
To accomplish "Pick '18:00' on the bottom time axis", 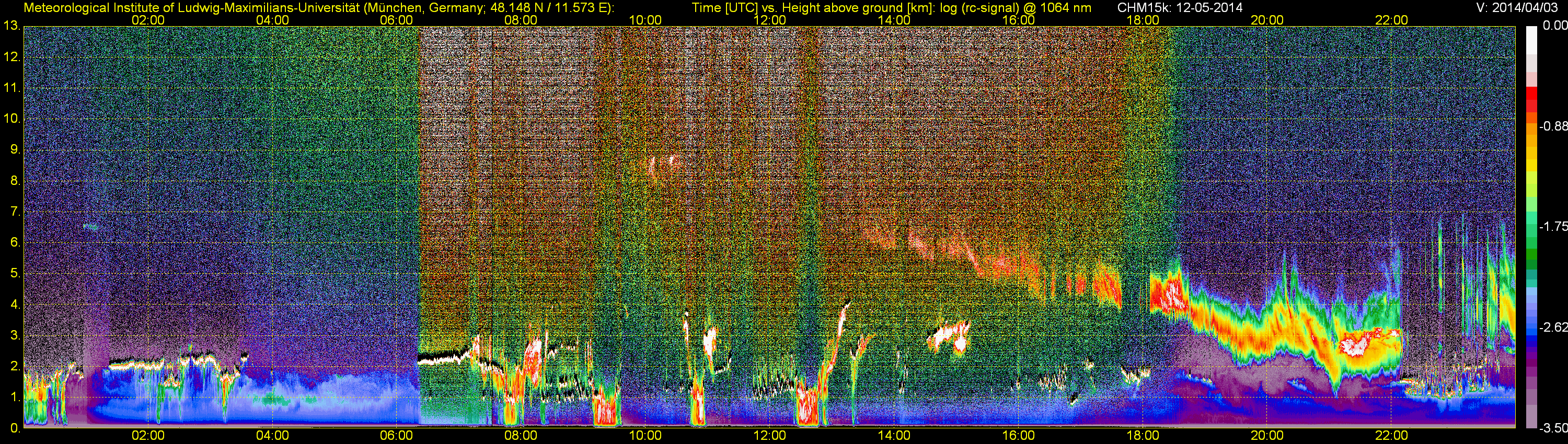I will pyautogui.click(x=1143, y=436).
